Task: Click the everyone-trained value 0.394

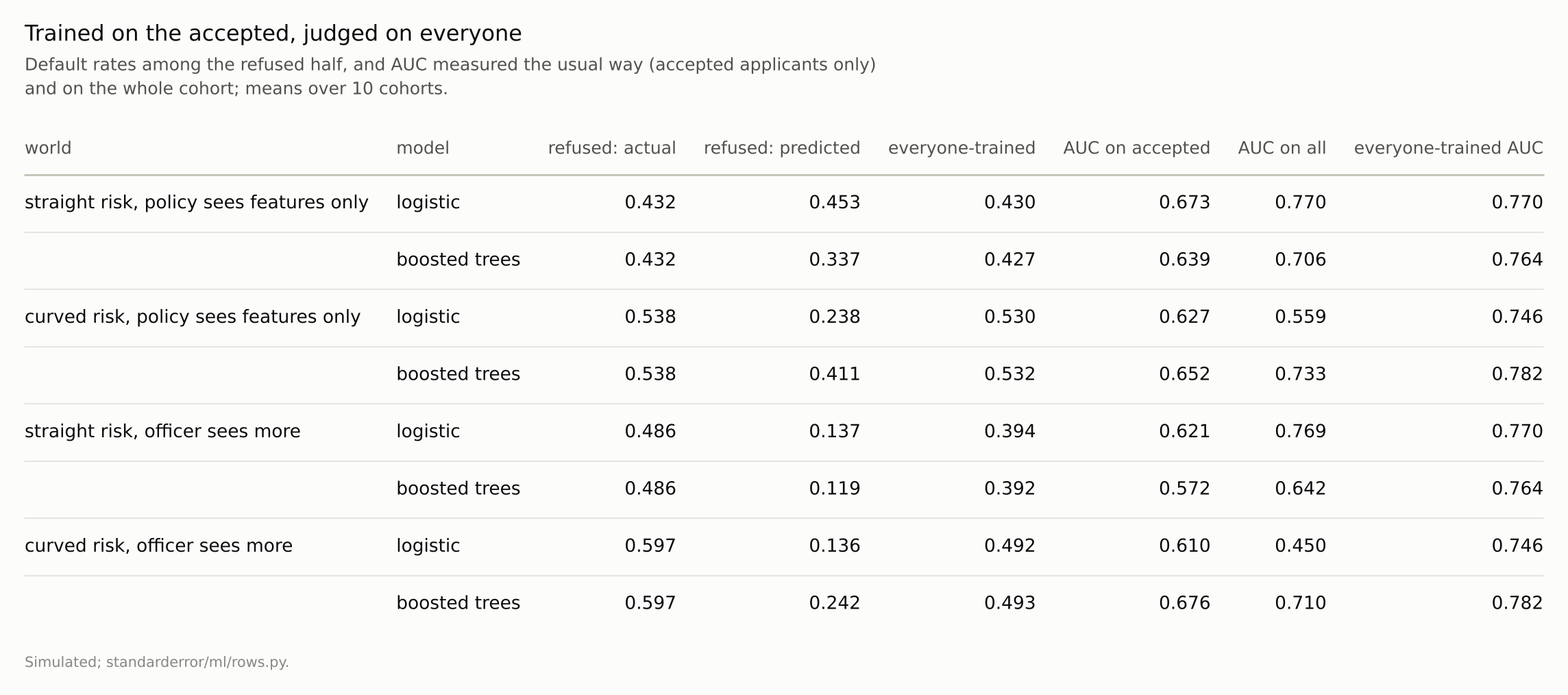Action: point(1009,431)
